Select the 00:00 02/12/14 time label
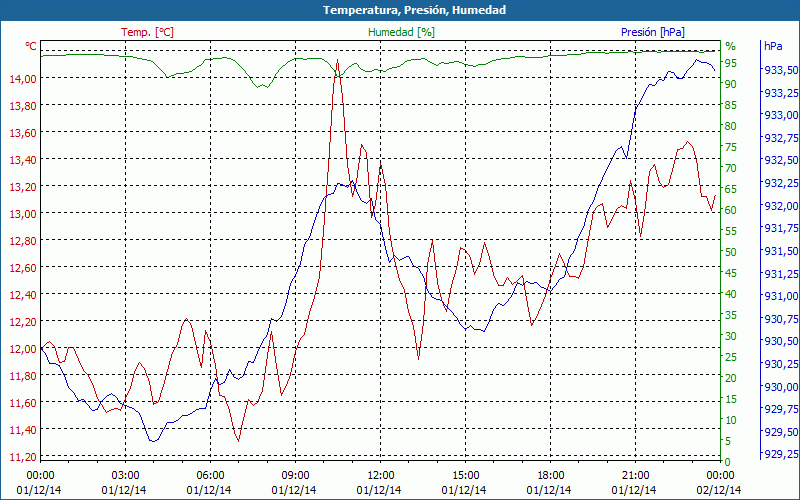Viewport: 800px width, 500px height. (720, 482)
